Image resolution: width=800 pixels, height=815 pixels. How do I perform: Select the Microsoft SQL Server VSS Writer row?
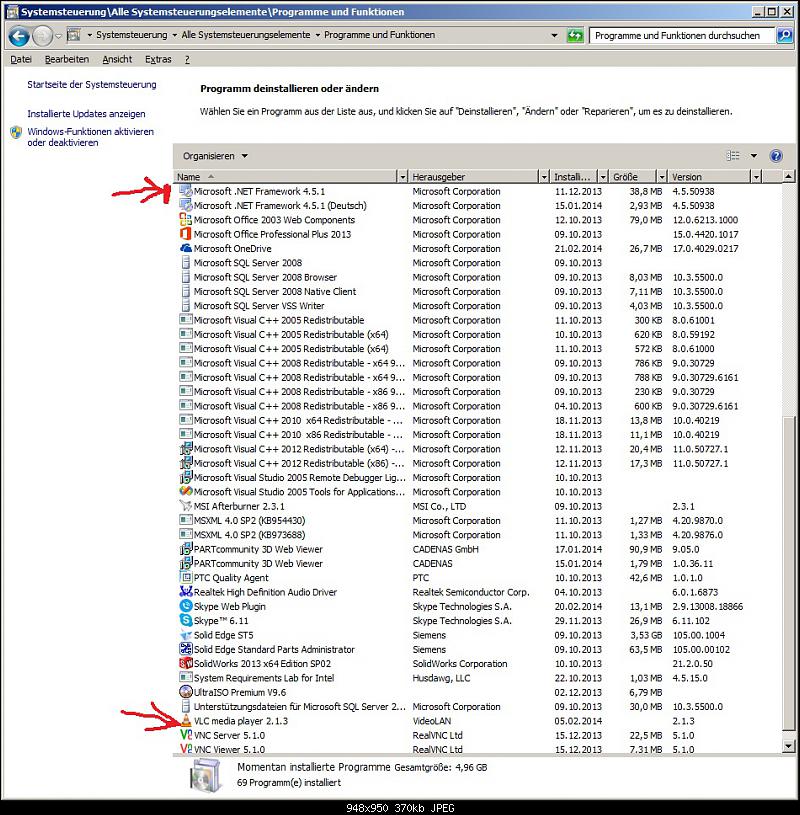(477, 306)
